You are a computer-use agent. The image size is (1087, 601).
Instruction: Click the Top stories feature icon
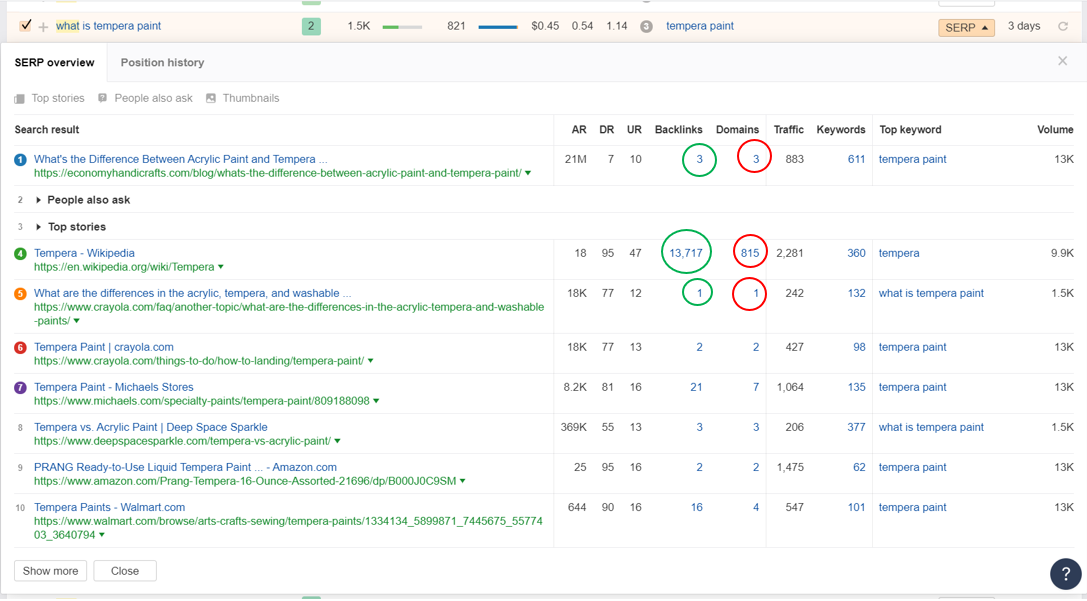point(19,98)
